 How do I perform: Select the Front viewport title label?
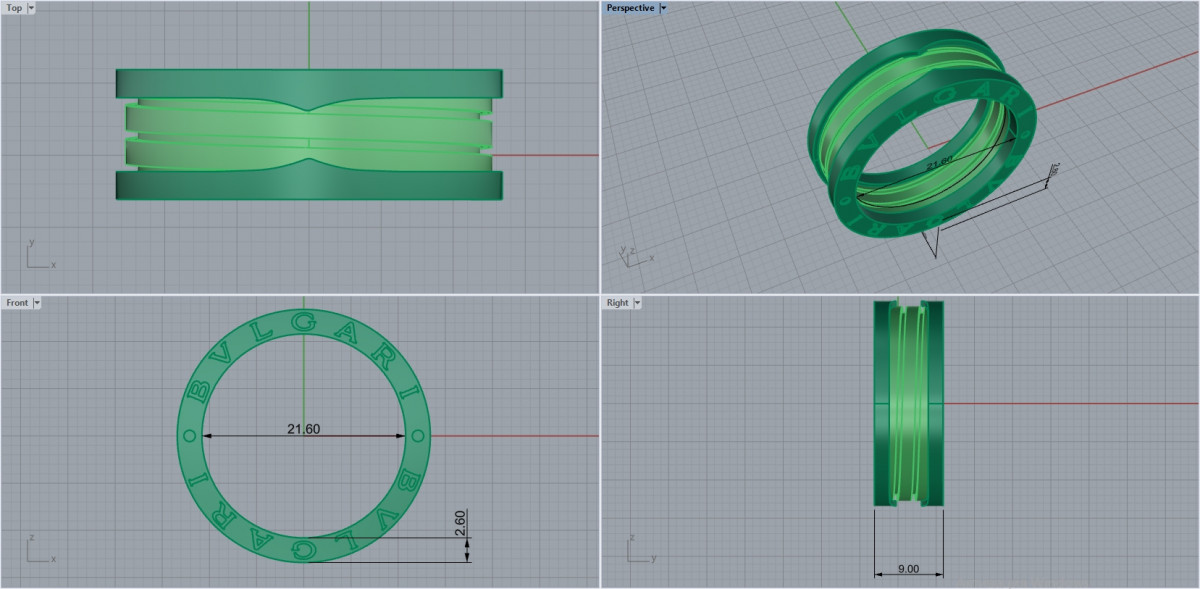17,302
